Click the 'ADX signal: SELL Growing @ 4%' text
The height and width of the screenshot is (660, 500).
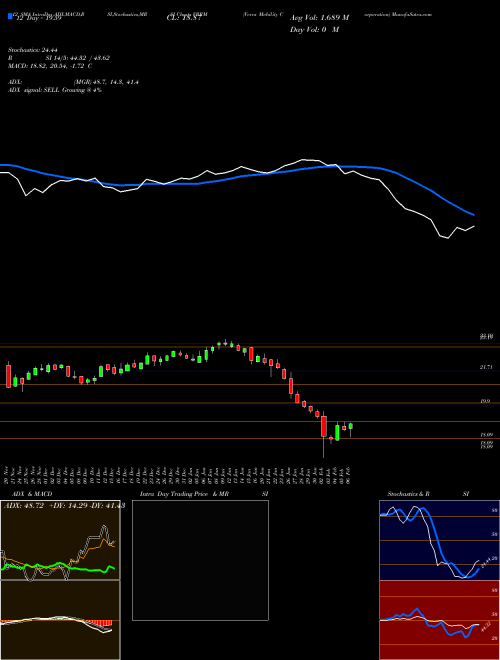[x=55, y=90]
